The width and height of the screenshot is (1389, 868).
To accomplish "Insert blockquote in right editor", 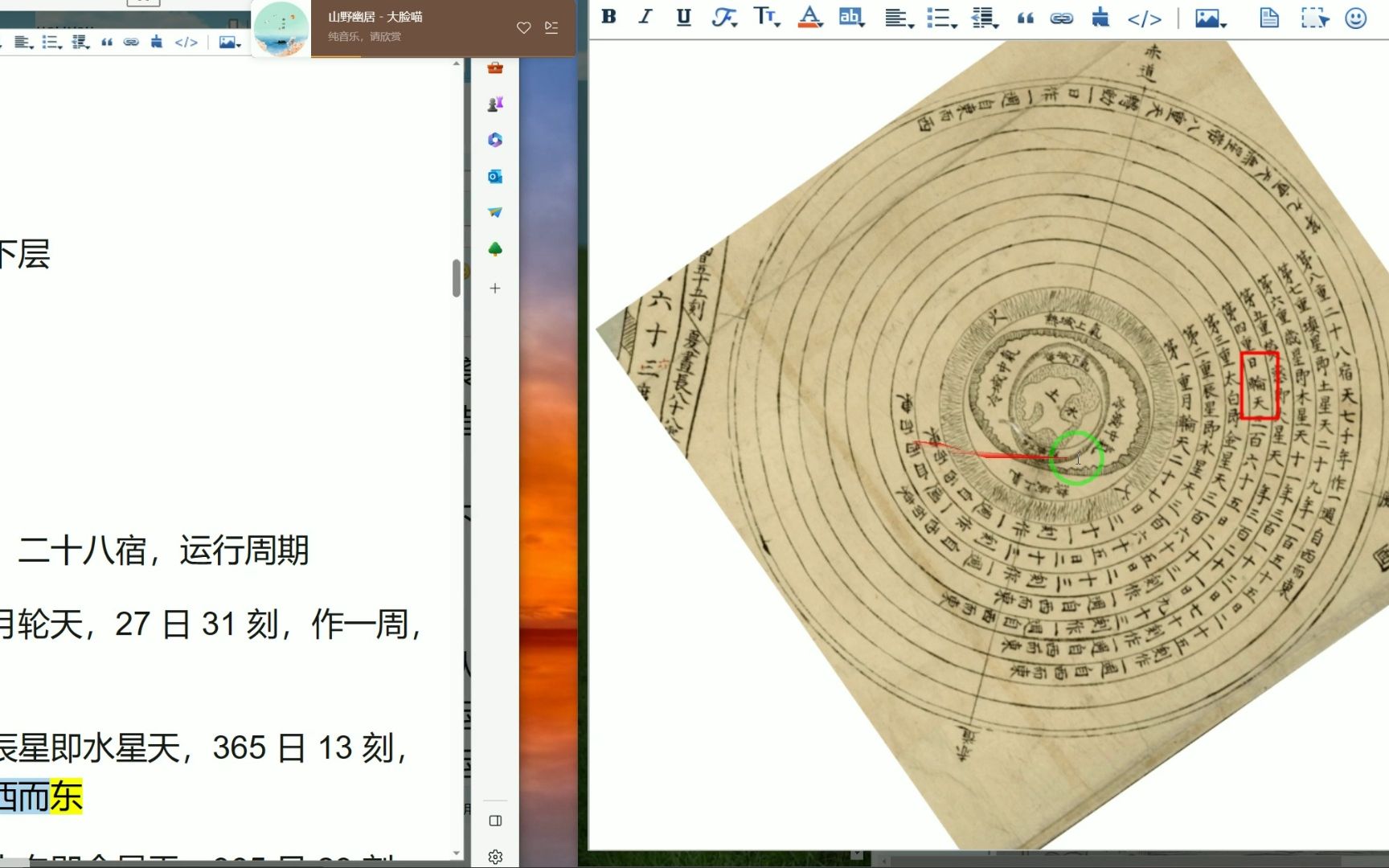I will click(x=1026, y=18).
